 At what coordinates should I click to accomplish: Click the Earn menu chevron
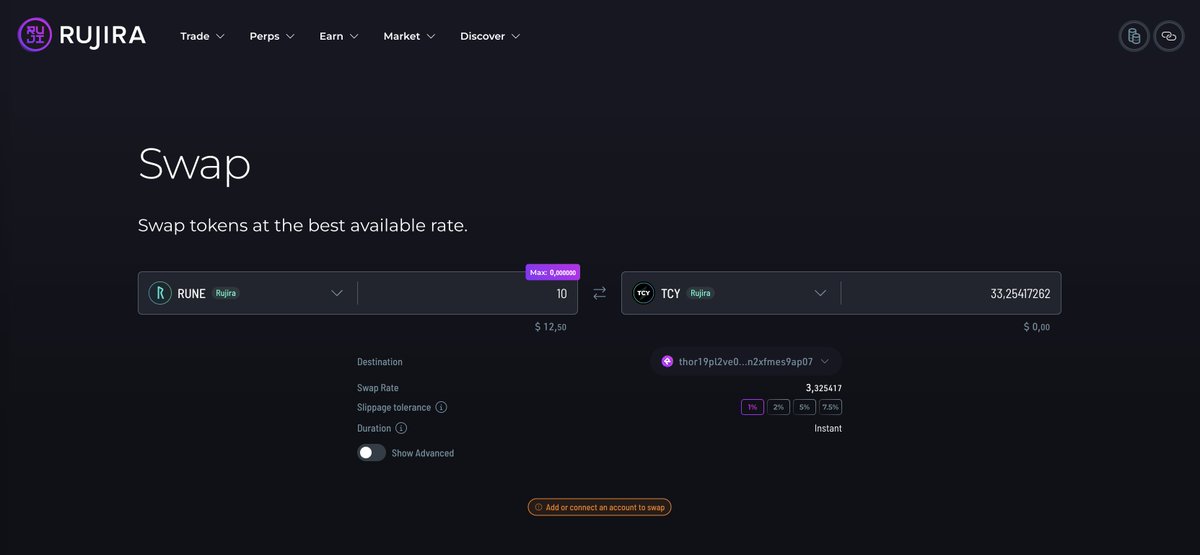coord(353,36)
